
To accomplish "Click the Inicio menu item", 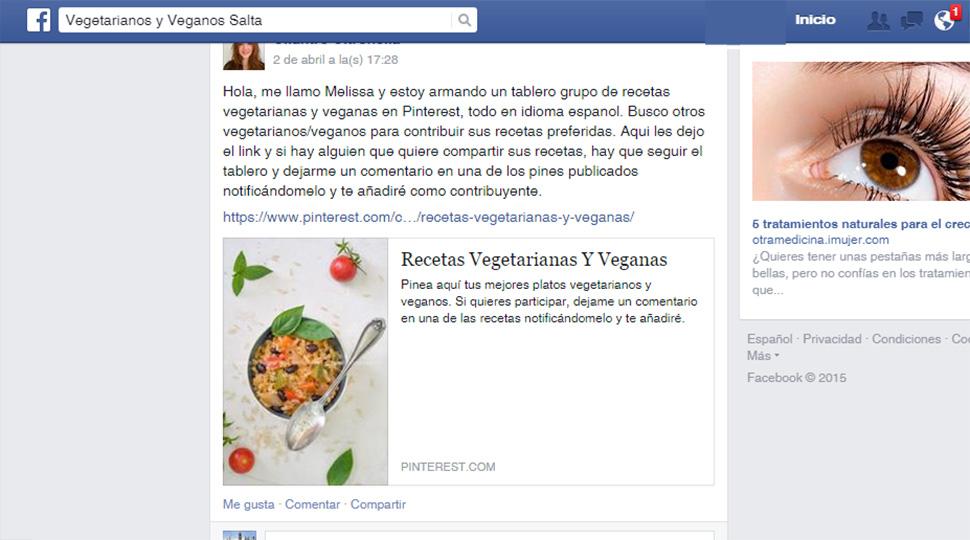I will 815,20.
